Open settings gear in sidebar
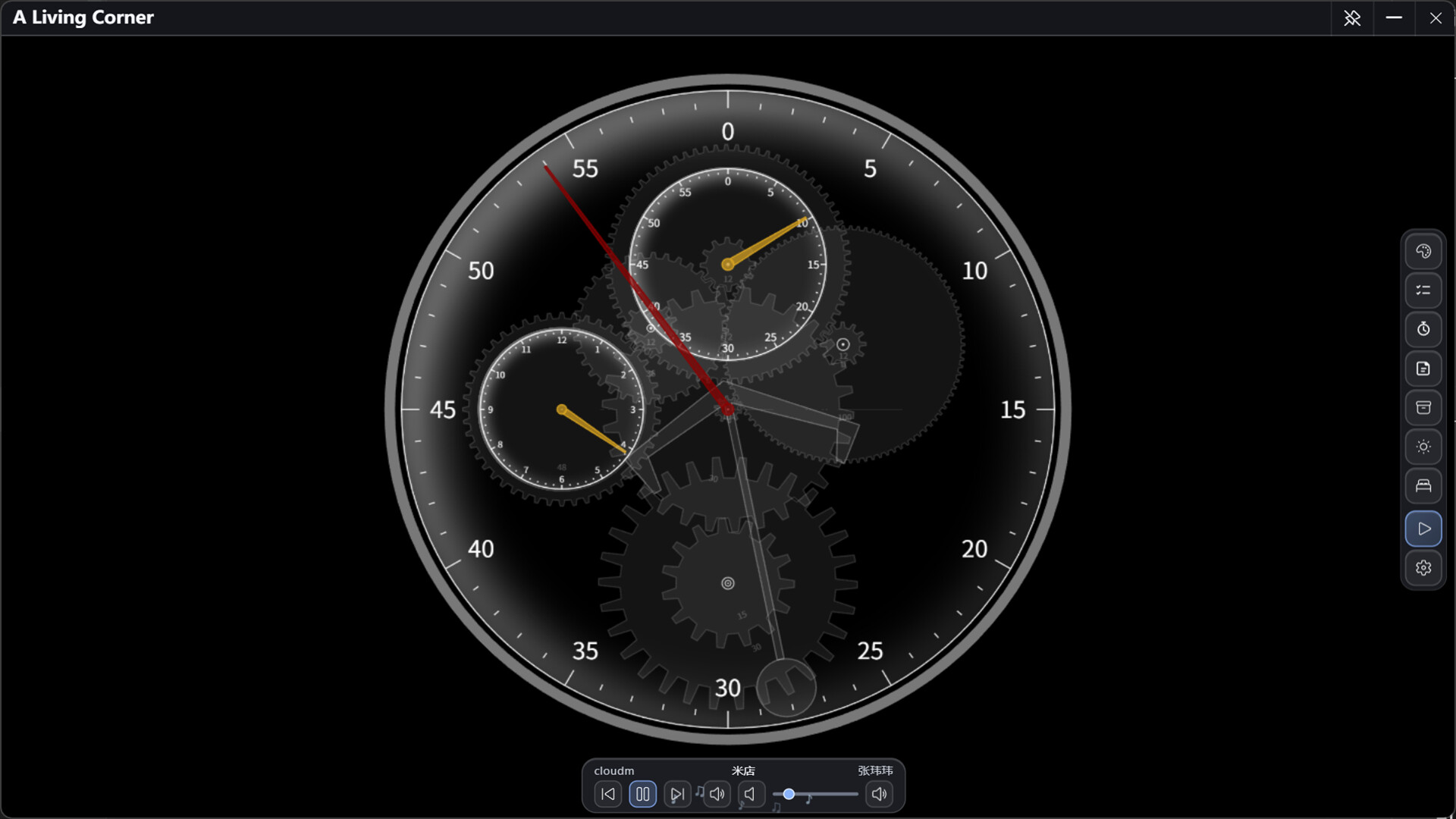Screen dimensions: 1456x819 coord(1423,568)
